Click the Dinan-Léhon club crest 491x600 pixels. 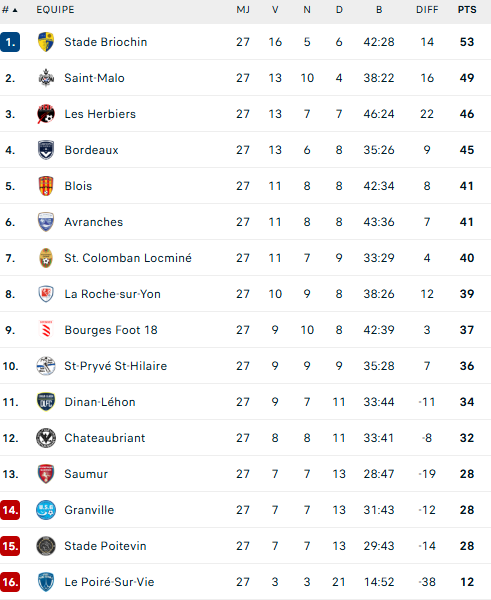tap(46, 402)
